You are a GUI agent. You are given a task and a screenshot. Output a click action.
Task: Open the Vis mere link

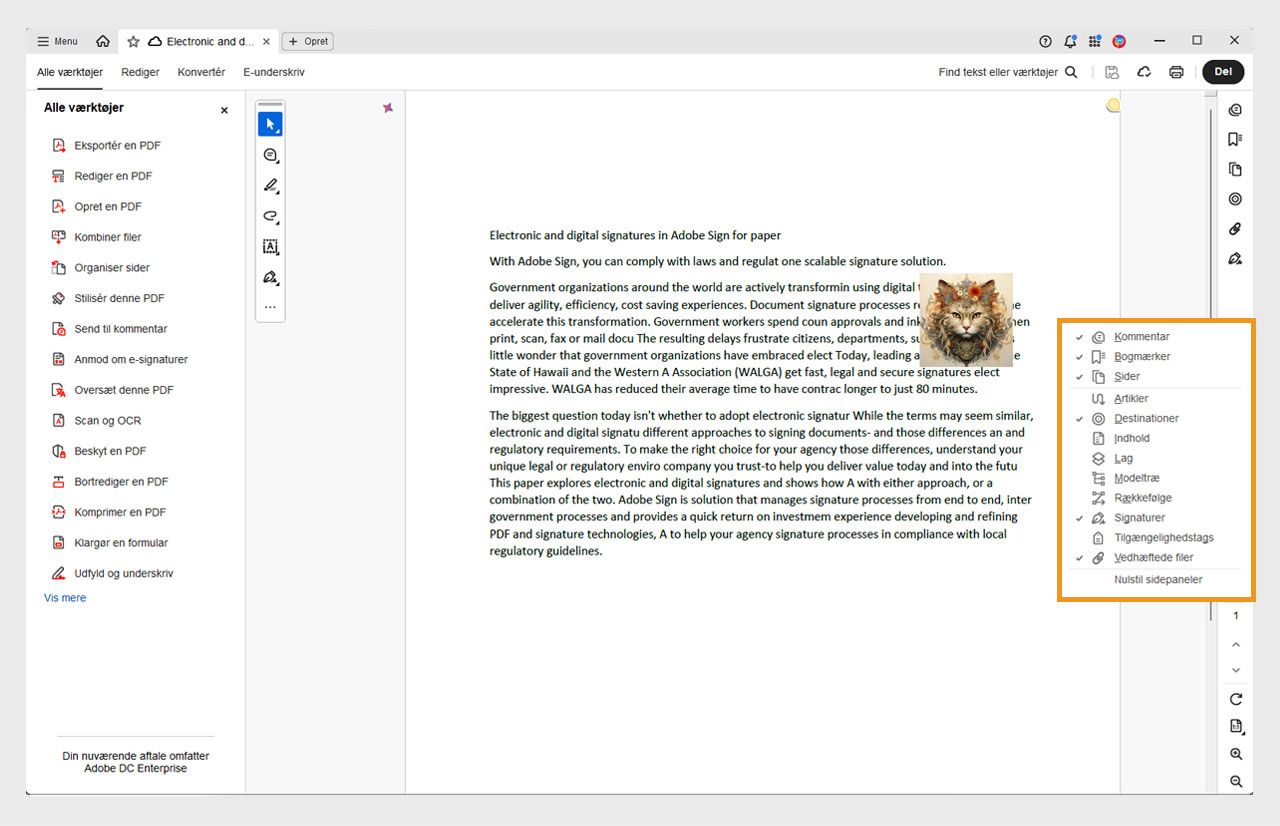point(64,597)
